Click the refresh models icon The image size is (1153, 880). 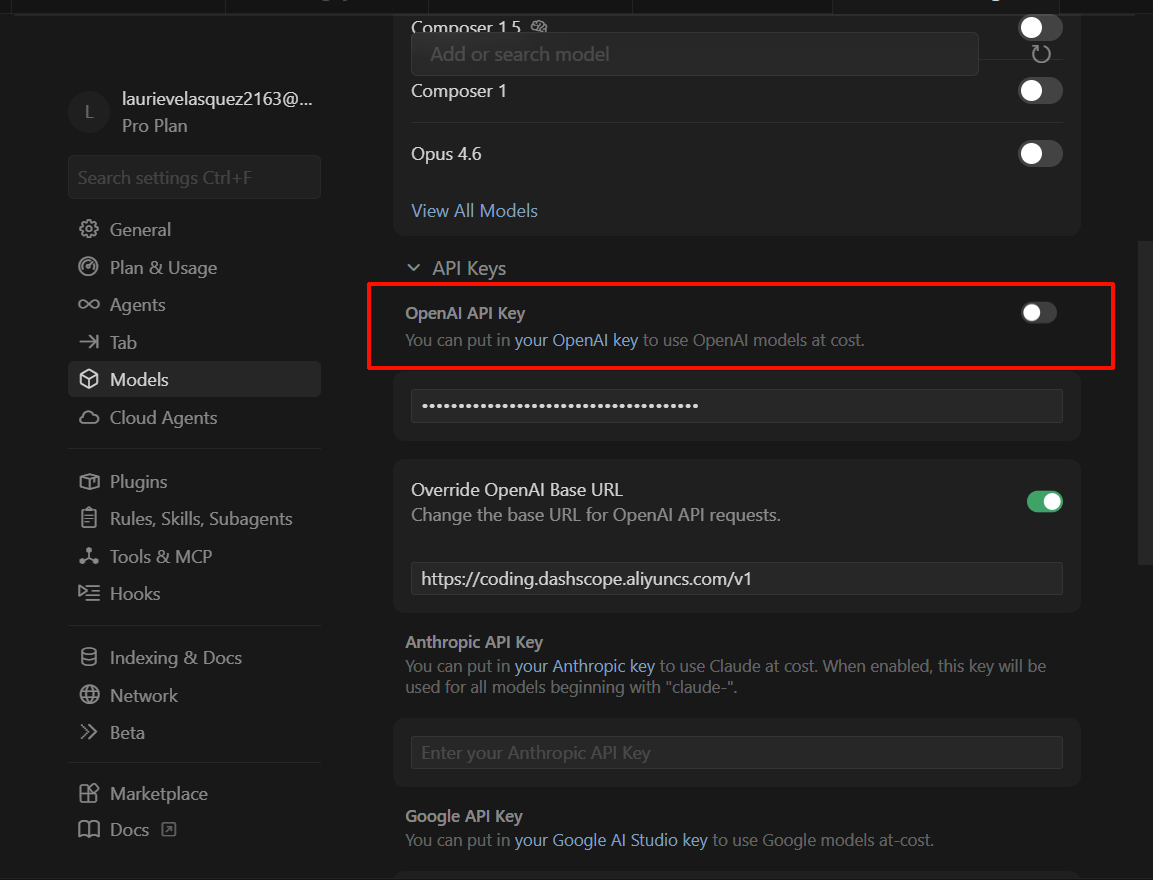pyautogui.click(x=1040, y=54)
